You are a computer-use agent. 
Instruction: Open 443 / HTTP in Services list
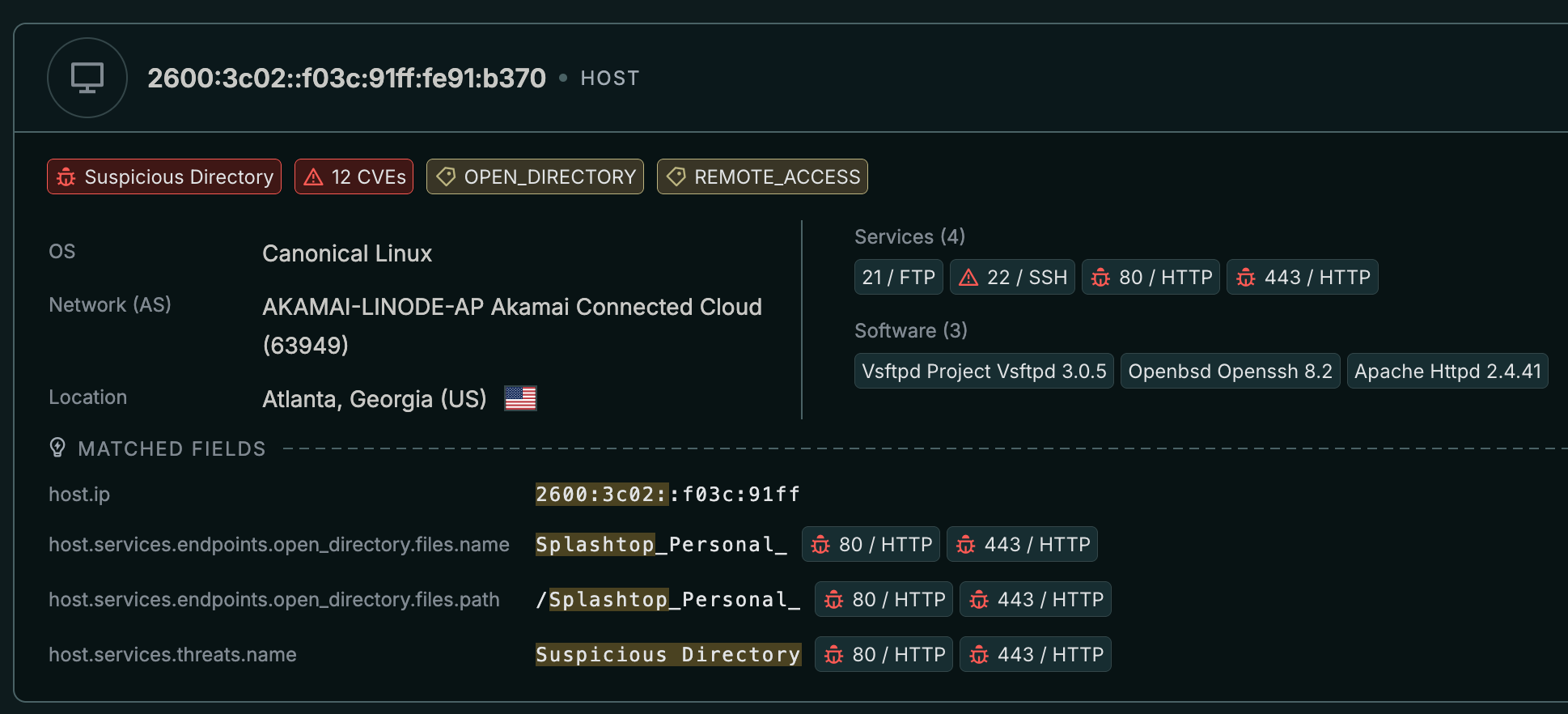tap(1302, 278)
